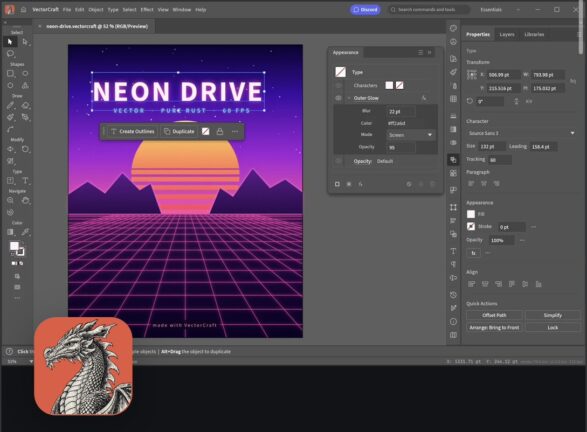This screenshot has height=432, width=587.
Task: Toggle visibility of Opacity Default row
Action: coord(338,161)
